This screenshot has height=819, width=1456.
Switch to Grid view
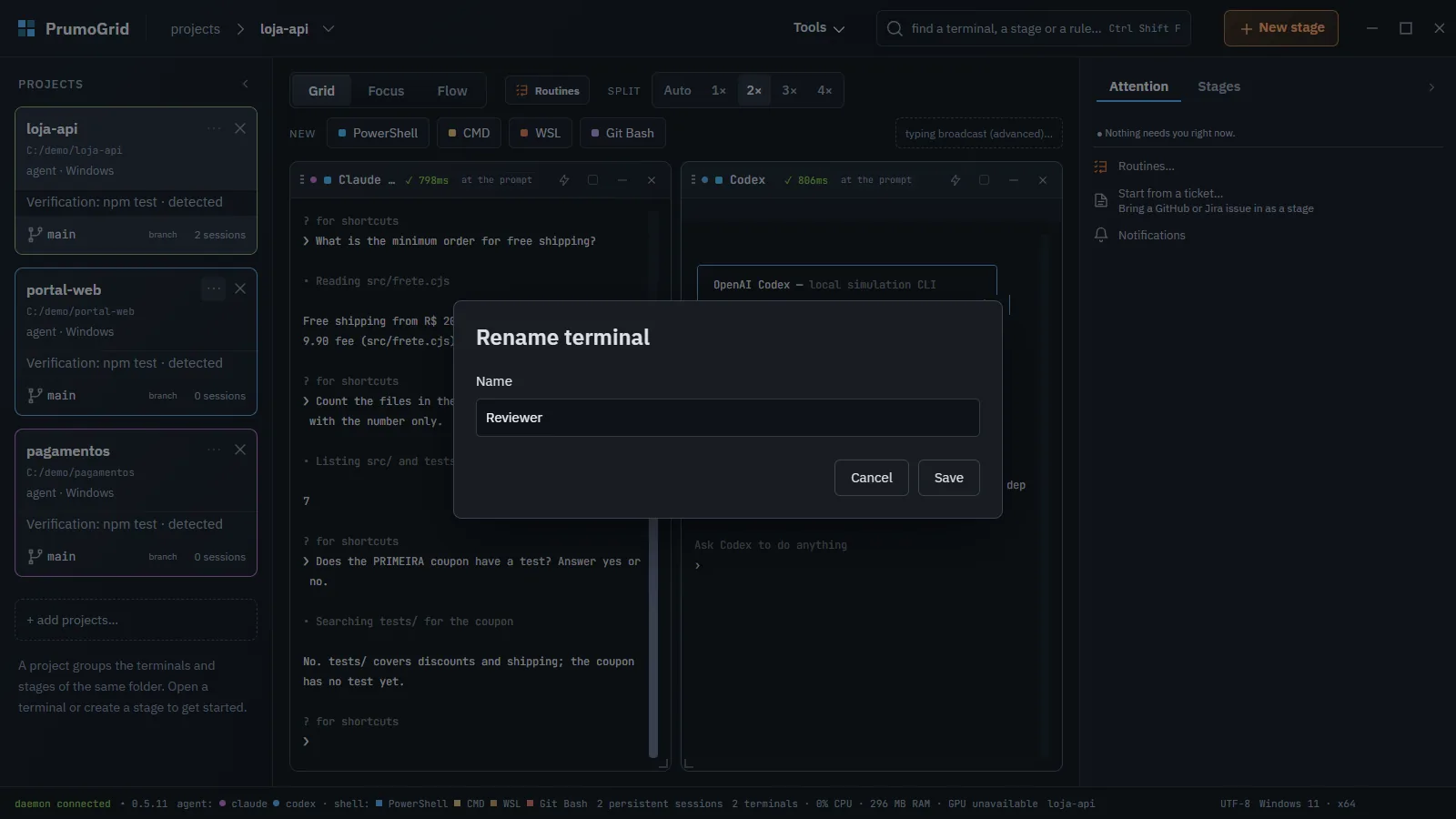321,91
